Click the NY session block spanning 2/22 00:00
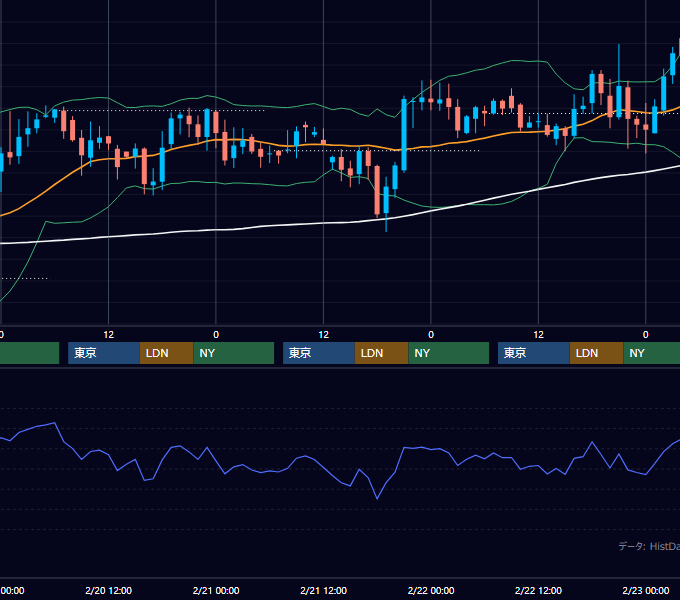The height and width of the screenshot is (600, 680). [x=448, y=353]
